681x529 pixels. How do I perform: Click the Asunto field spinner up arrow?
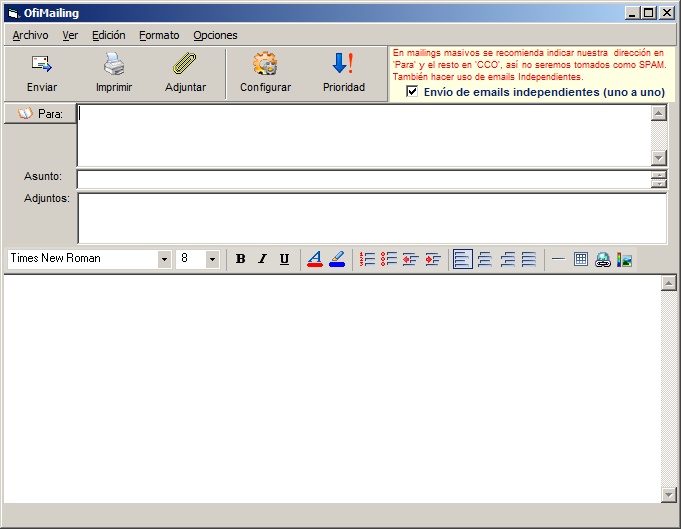point(659,175)
